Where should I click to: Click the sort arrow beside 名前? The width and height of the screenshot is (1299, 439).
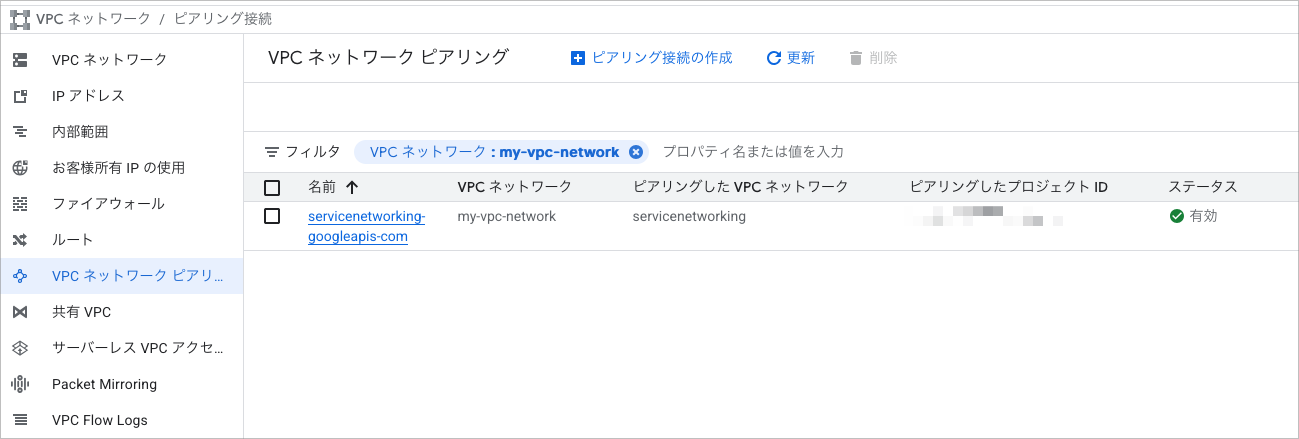pos(352,187)
